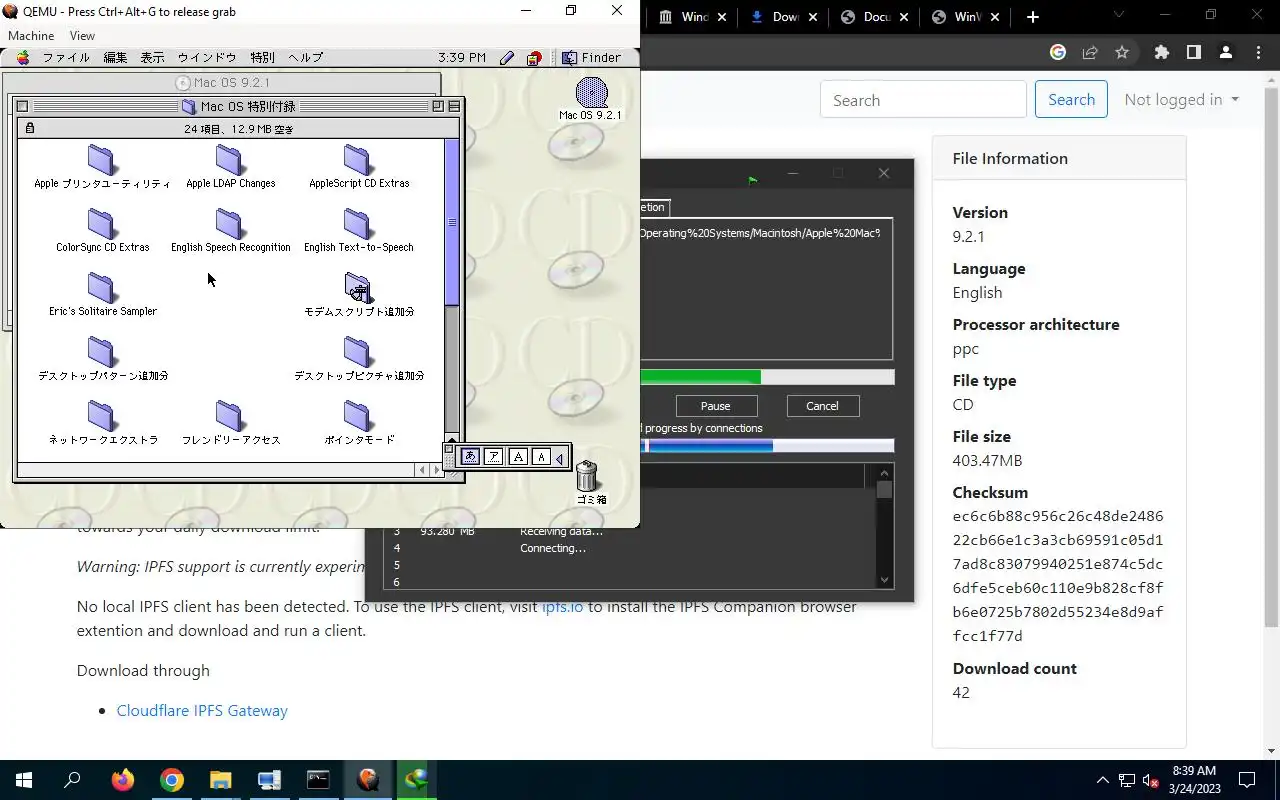This screenshot has height=800, width=1280.
Task: Select katakana ア input mode
Action: tap(493, 457)
